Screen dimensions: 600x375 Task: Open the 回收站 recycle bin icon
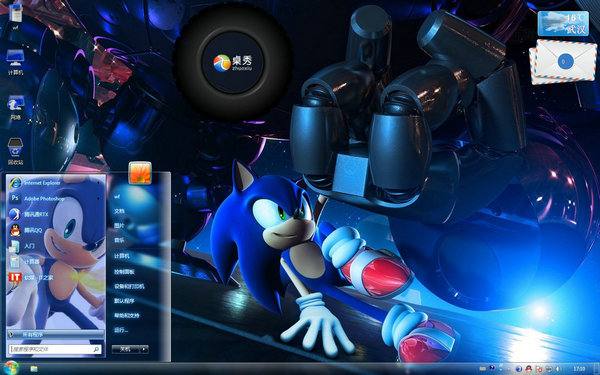click(x=15, y=152)
